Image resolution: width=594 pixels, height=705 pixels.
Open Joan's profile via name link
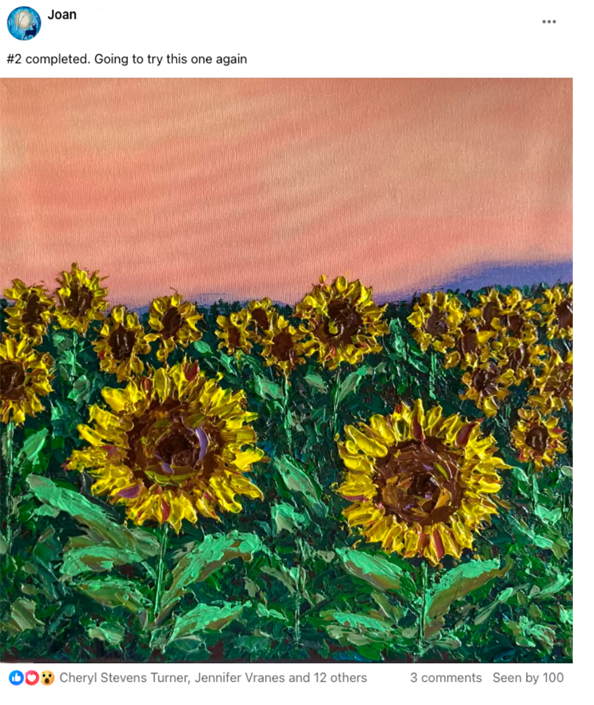click(x=62, y=15)
